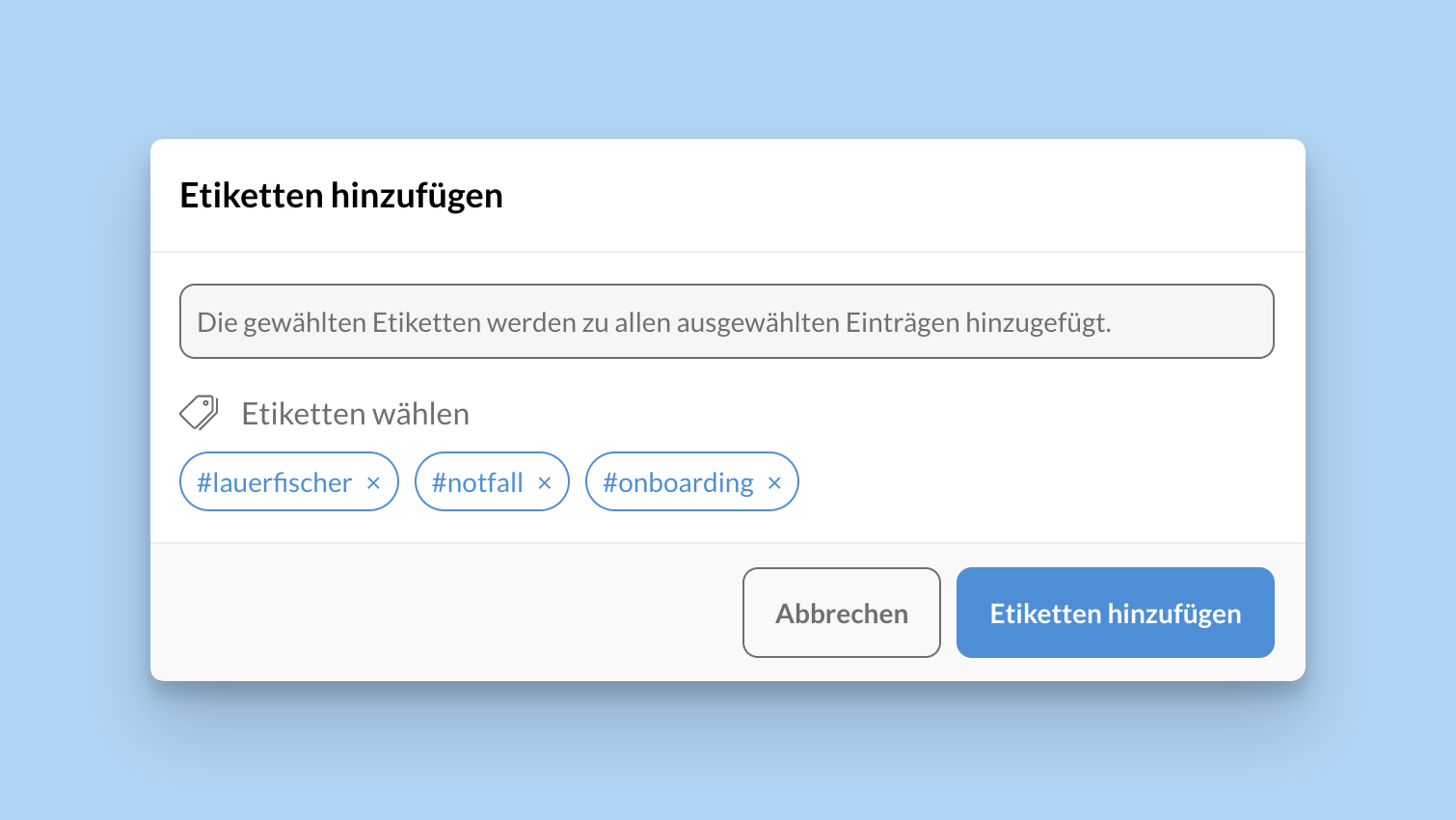Screen dimensions: 1456x820
Task: Select the #lauerfischer tag chip label
Action: [275, 482]
